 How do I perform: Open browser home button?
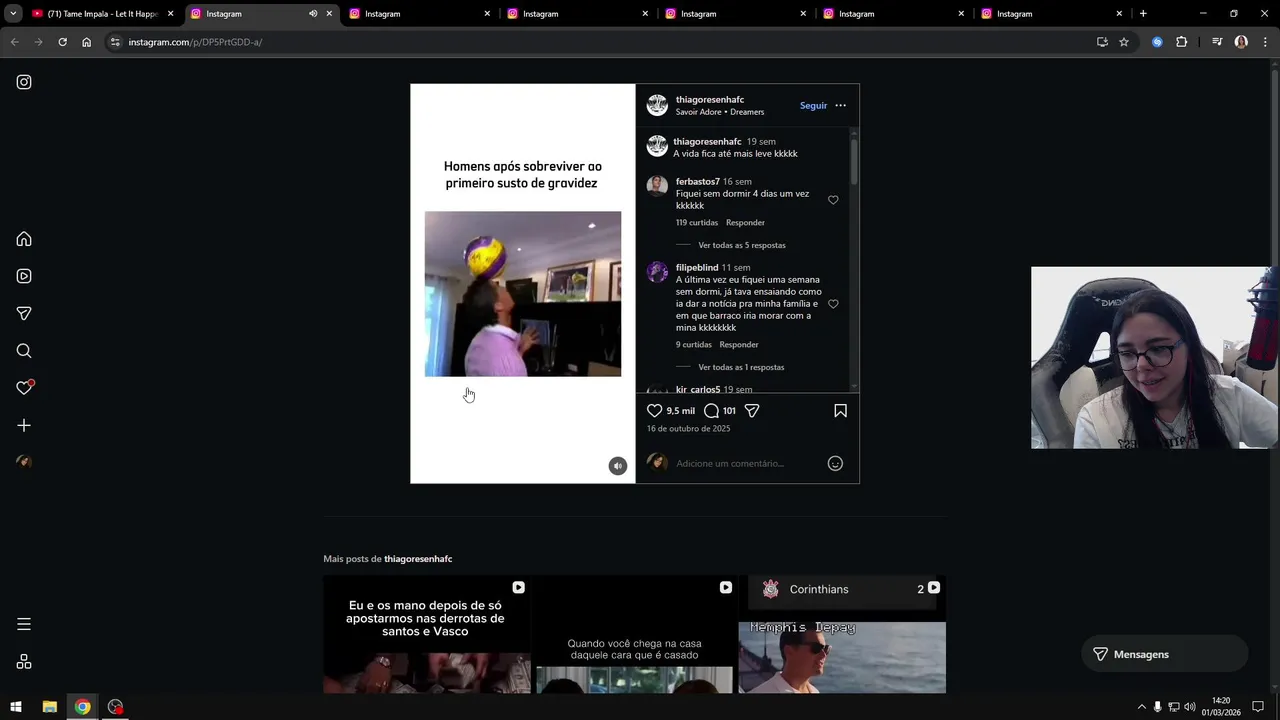(86, 42)
